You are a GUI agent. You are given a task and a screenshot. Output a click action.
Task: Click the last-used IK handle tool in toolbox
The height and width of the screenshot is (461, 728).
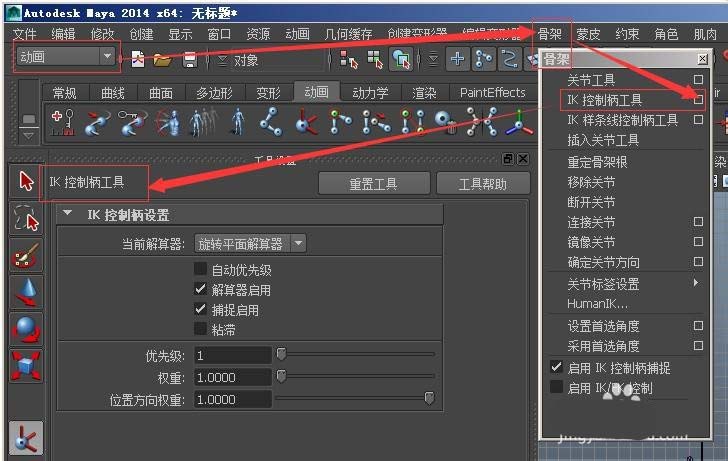pos(26,439)
